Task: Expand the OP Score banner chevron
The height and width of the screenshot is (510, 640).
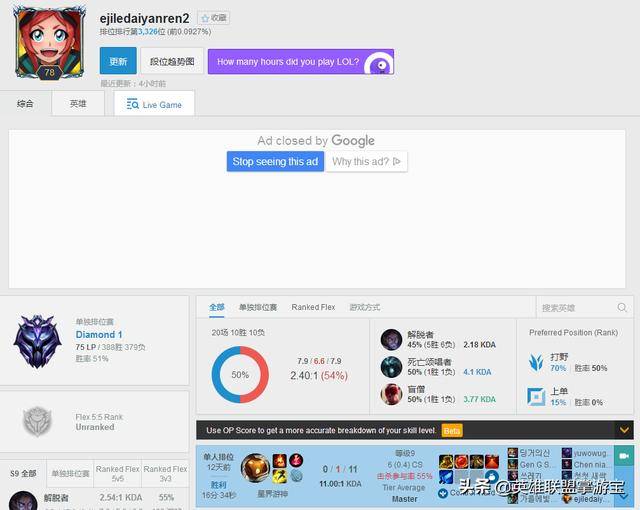Action: (624, 430)
